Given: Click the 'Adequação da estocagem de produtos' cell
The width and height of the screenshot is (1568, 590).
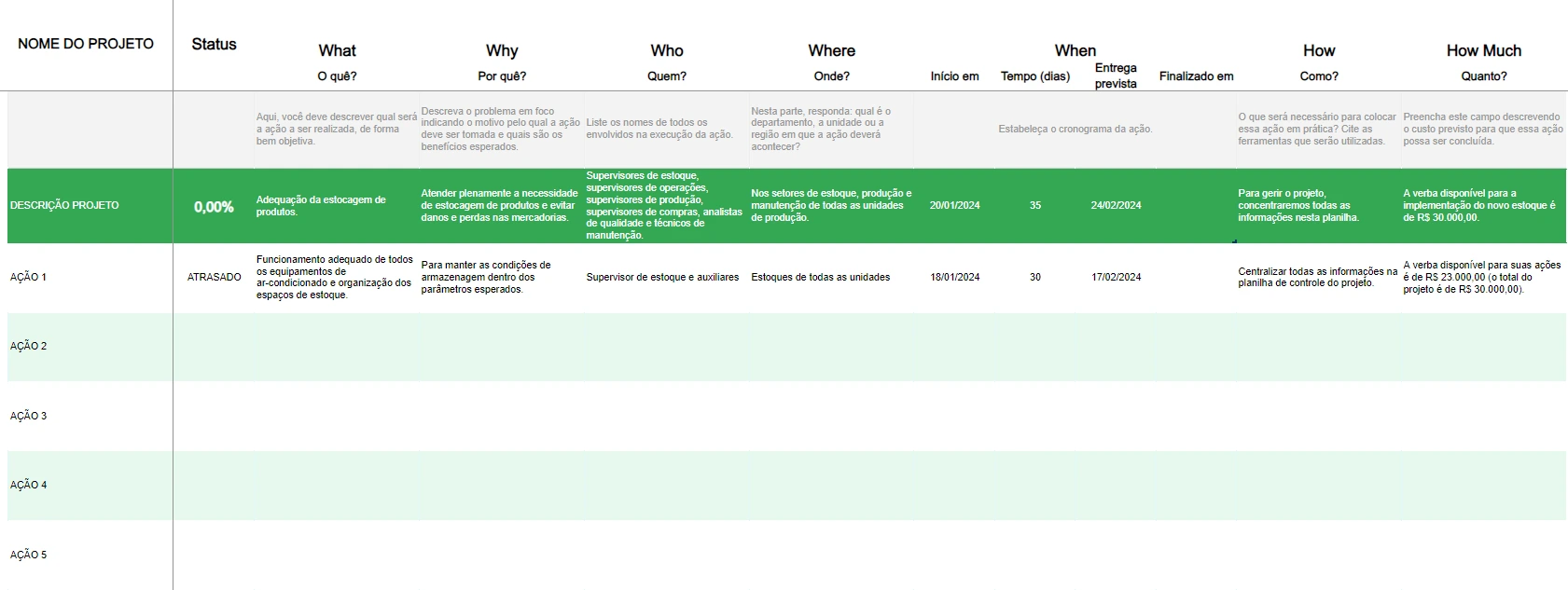Looking at the screenshot, I should (321, 205).
